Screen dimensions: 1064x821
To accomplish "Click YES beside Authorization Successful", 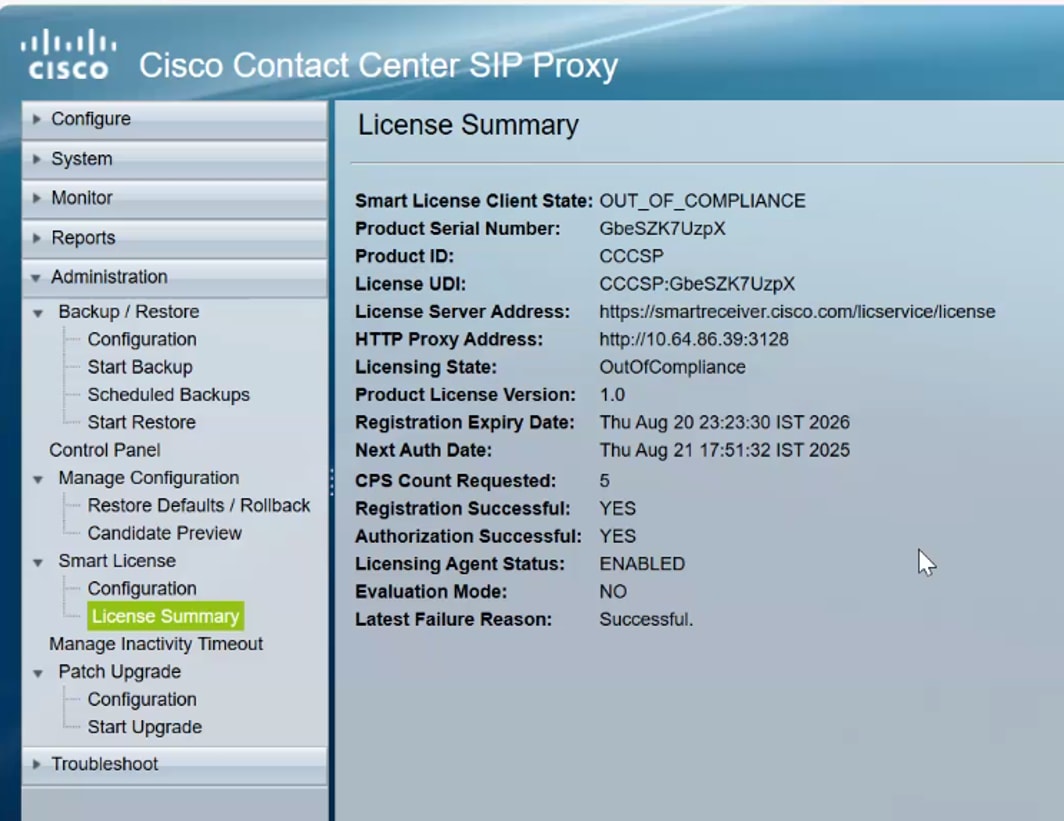I will (618, 536).
